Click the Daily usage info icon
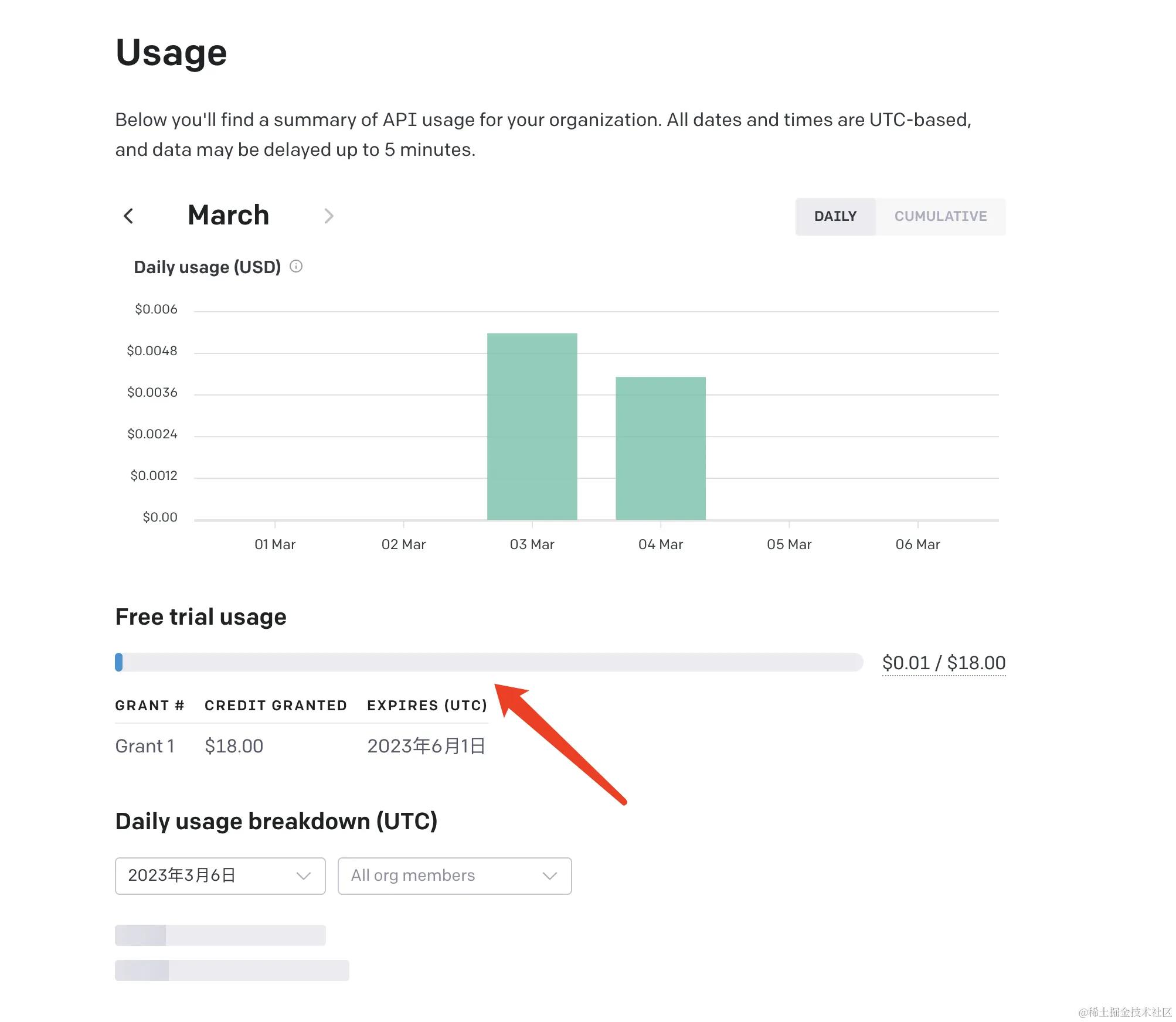The width and height of the screenshot is (1176, 1022). [x=296, y=267]
